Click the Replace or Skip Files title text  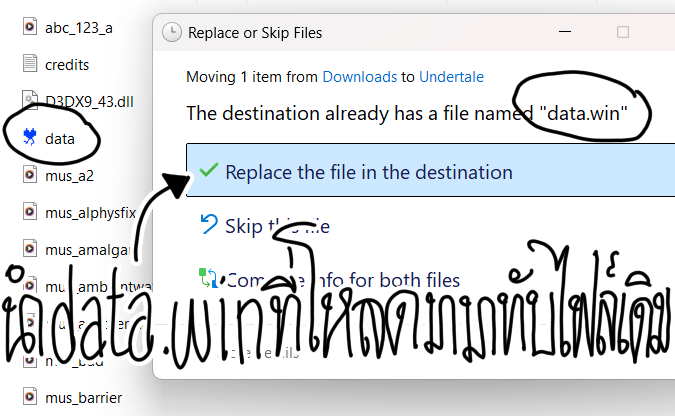(255, 33)
